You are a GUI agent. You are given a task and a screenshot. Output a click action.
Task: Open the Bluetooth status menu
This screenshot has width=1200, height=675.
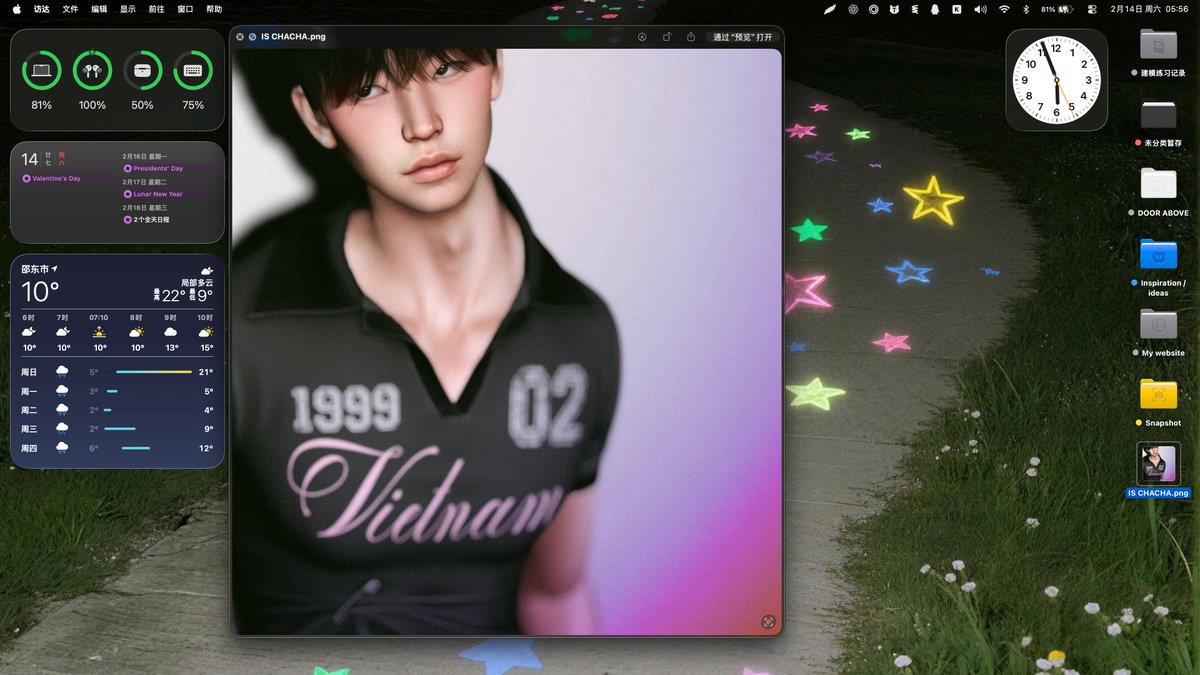[1027, 8]
